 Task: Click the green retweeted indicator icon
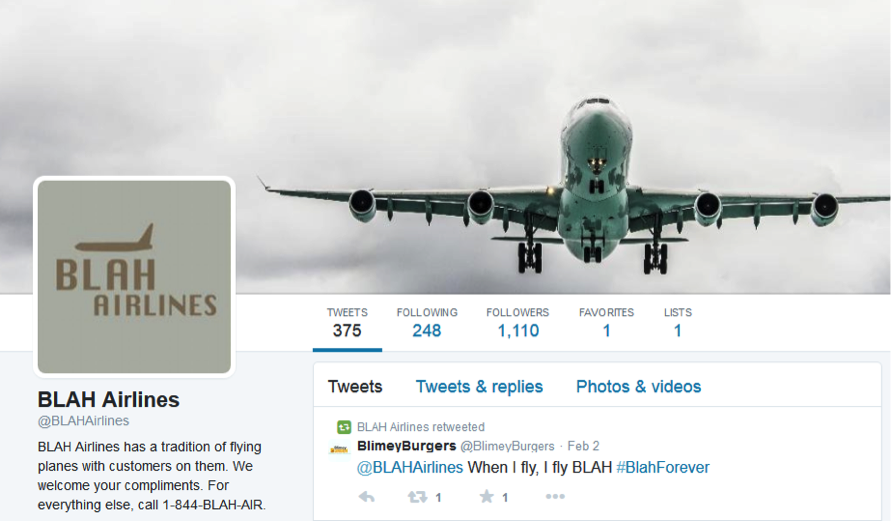pyautogui.click(x=344, y=427)
